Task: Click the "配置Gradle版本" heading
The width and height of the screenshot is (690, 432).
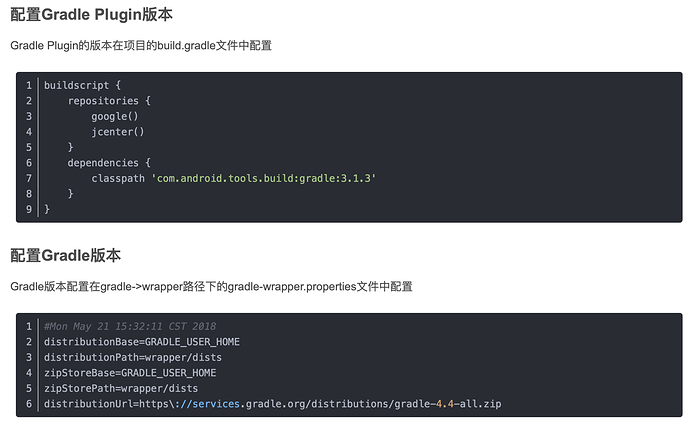Action: [65, 255]
